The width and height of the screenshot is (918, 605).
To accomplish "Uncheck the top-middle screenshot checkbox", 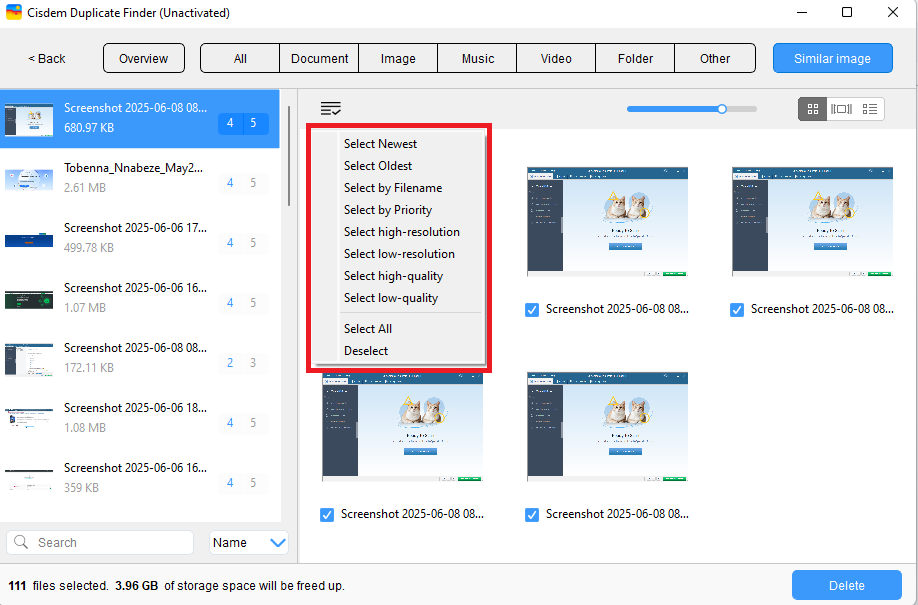I will pyautogui.click(x=532, y=310).
